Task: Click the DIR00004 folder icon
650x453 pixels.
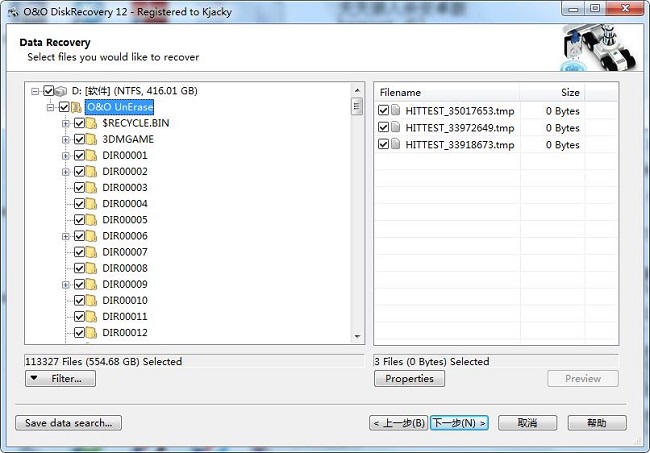Action: 91,204
